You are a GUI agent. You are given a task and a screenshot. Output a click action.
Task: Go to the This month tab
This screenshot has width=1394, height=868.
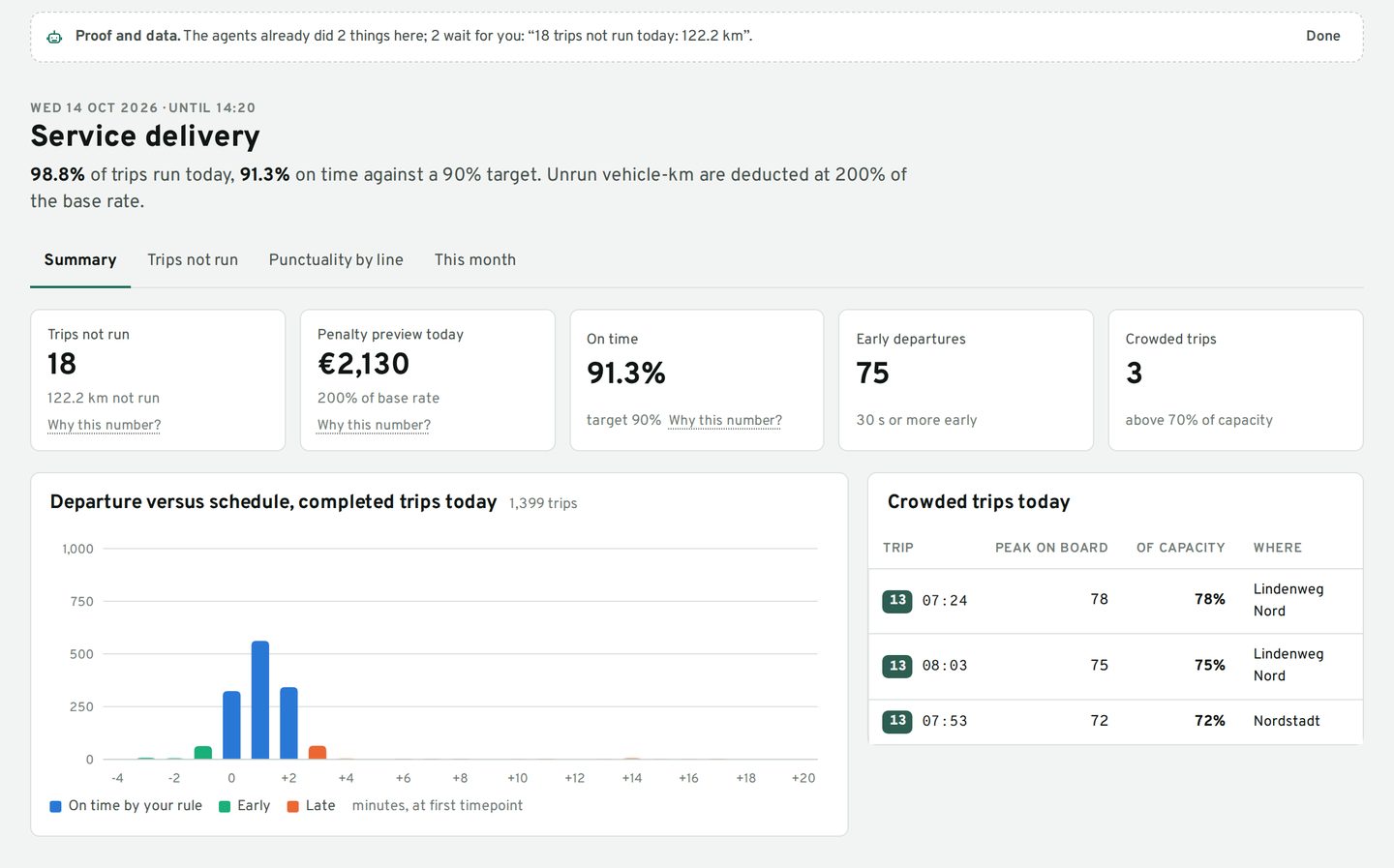(x=475, y=260)
